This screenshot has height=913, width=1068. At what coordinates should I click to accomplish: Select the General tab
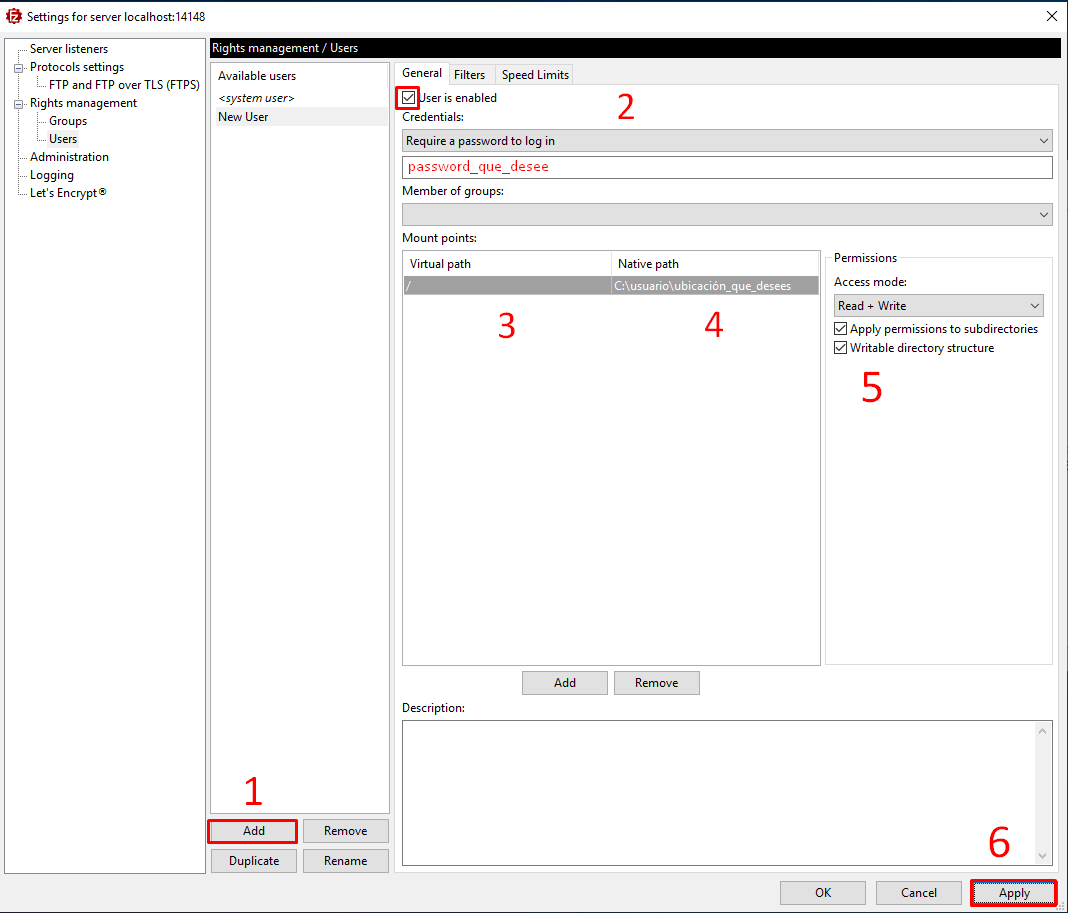point(422,73)
